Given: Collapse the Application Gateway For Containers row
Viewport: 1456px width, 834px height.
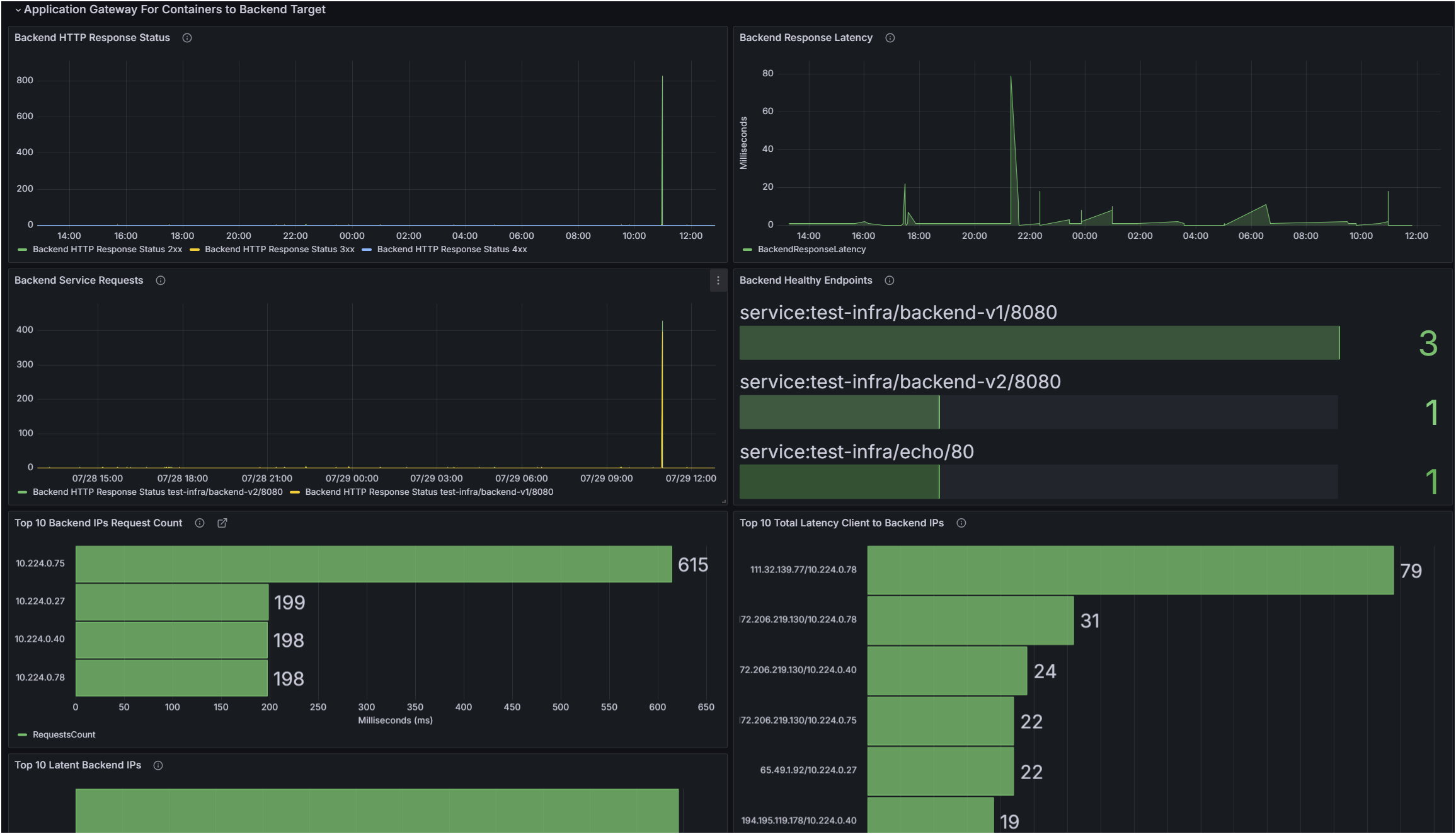Looking at the screenshot, I should pyautogui.click(x=18, y=10).
